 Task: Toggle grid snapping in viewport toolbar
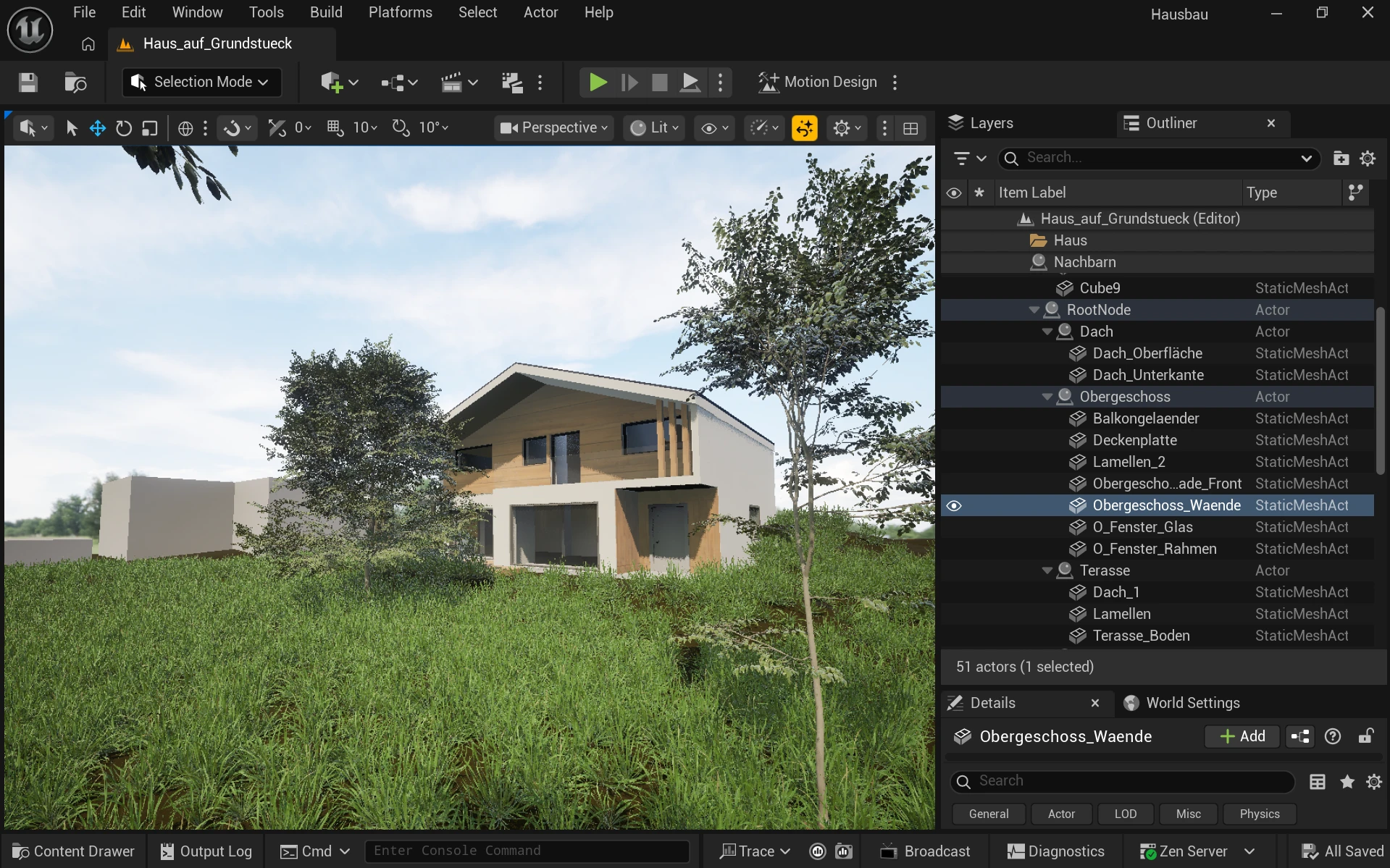tap(335, 127)
